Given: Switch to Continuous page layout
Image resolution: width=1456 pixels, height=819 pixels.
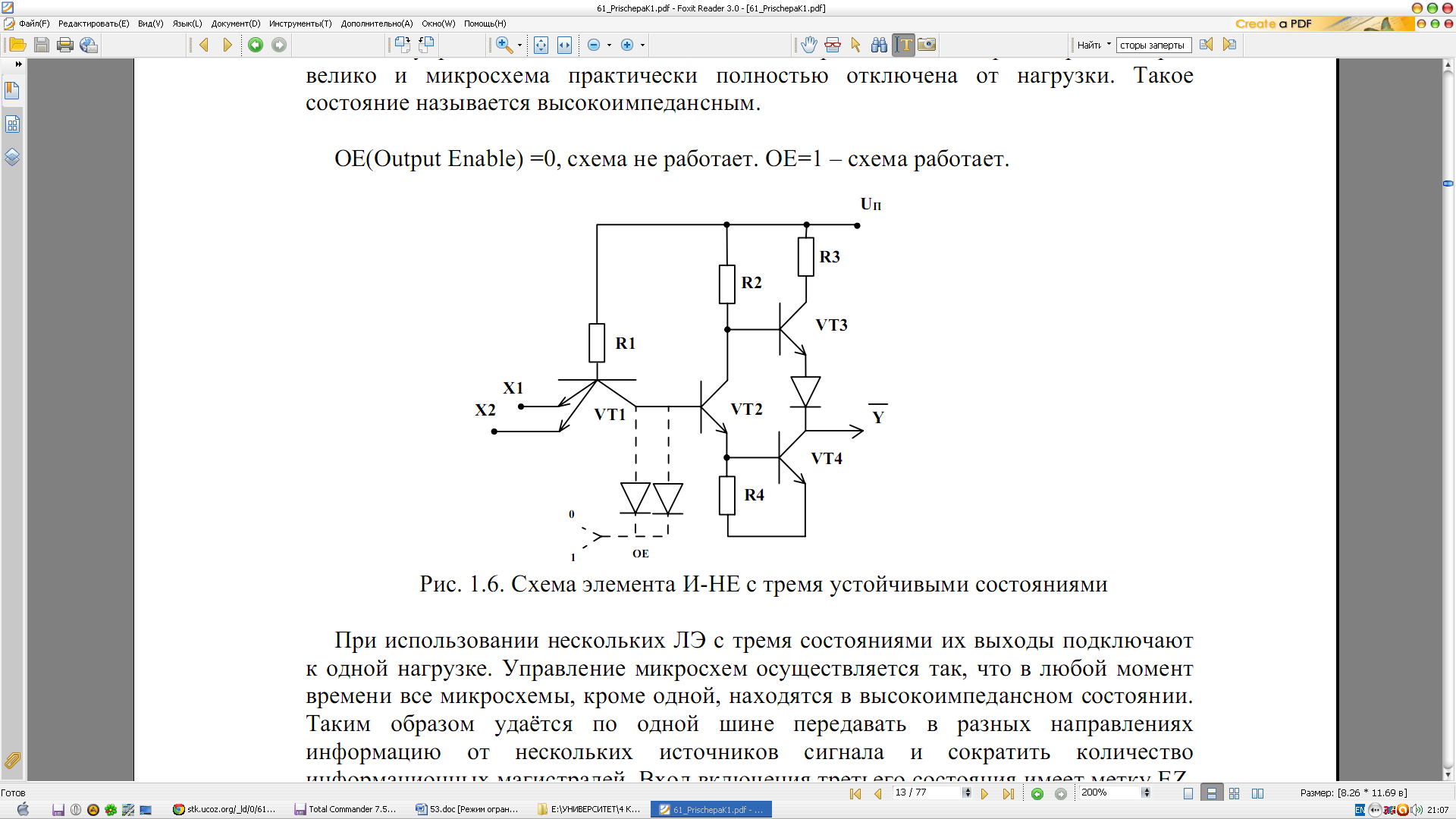Looking at the screenshot, I should [1212, 793].
